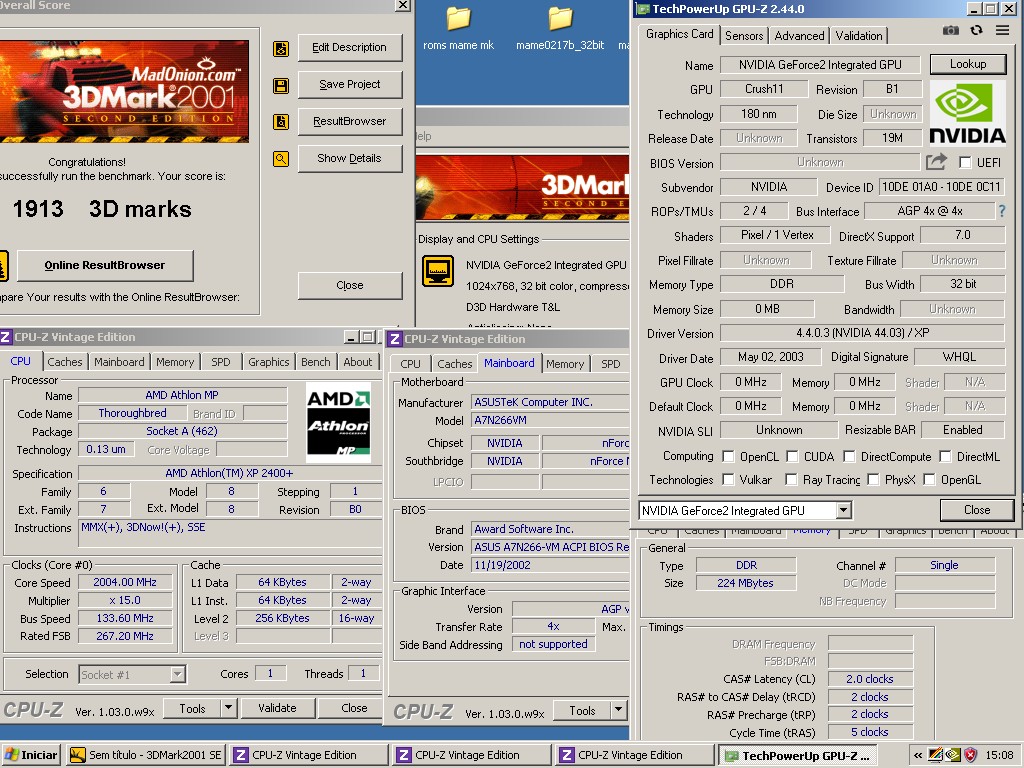Toggle the UEFI checkbox

965,162
